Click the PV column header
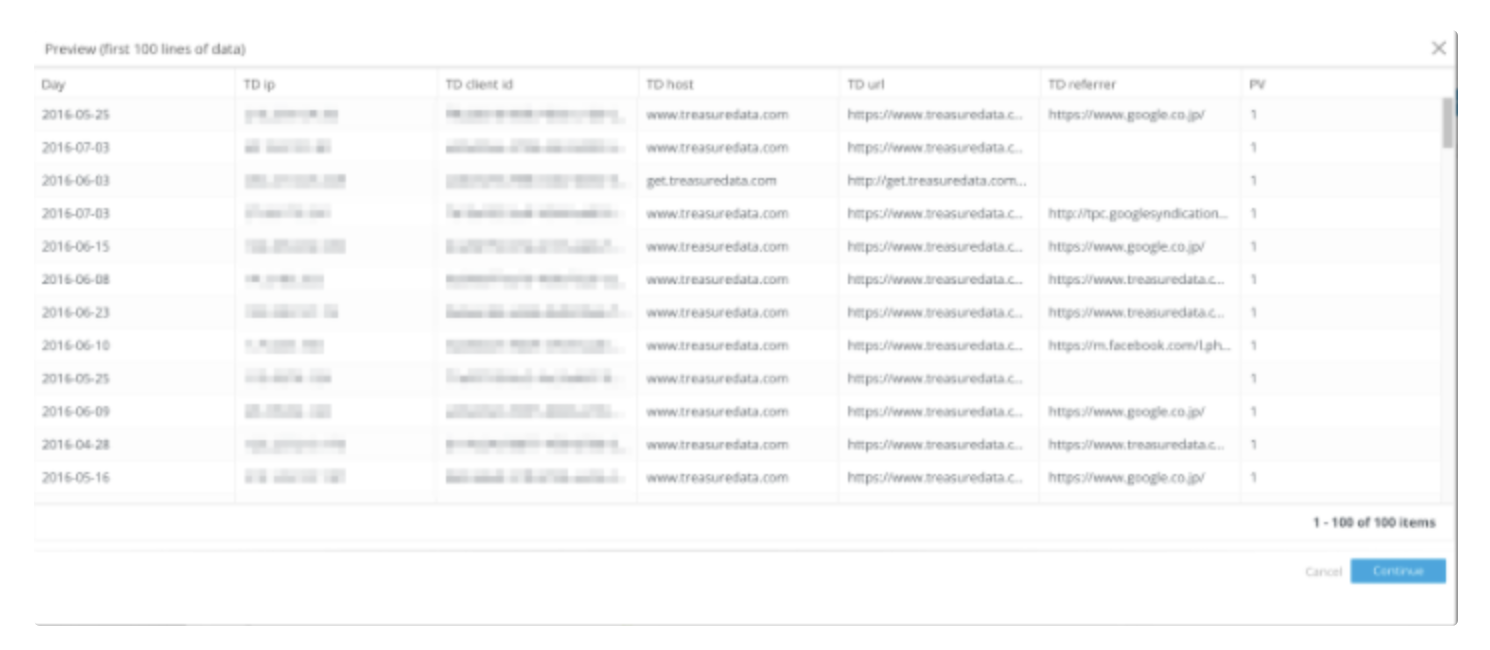The width and height of the screenshot is (1490, 650). 1257,85
